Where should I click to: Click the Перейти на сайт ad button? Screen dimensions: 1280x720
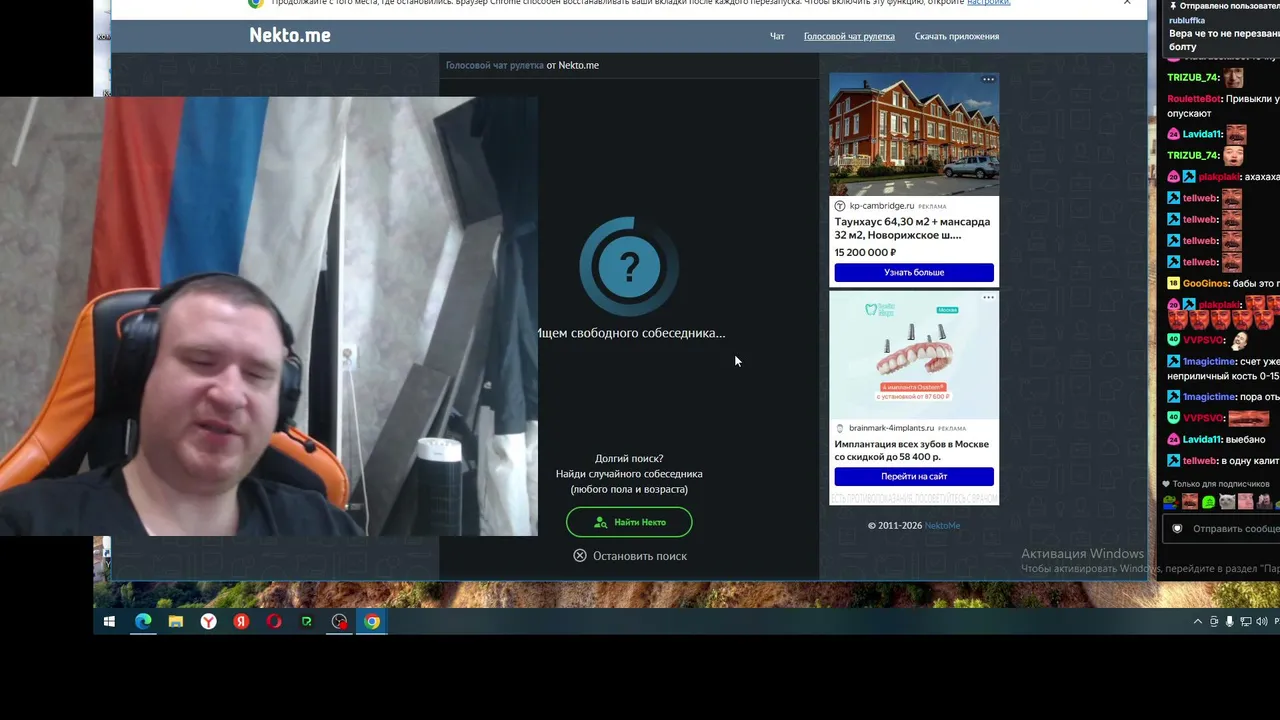[x=914, y=476]
